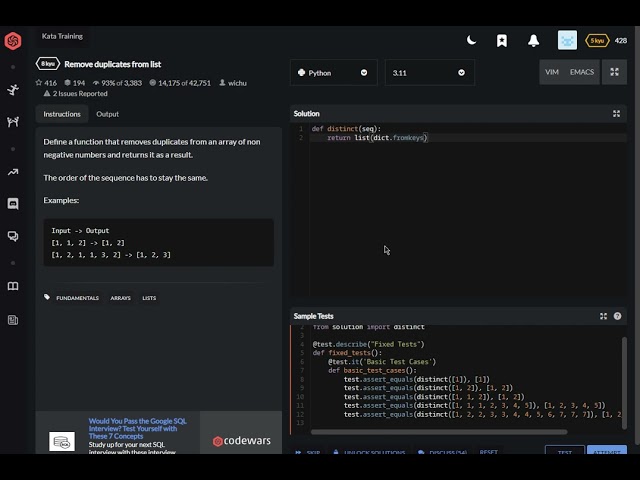Open the Discord chat sidebar icon
The width and height of the screenshot is (640, 480).
13,204
